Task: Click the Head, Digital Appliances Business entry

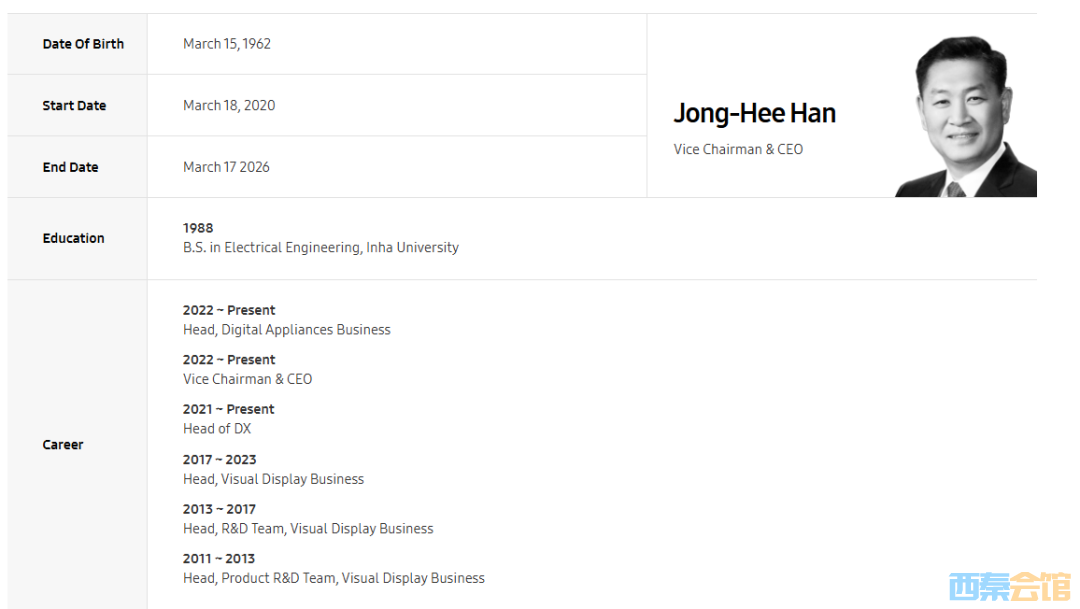Action: (286, 330)
